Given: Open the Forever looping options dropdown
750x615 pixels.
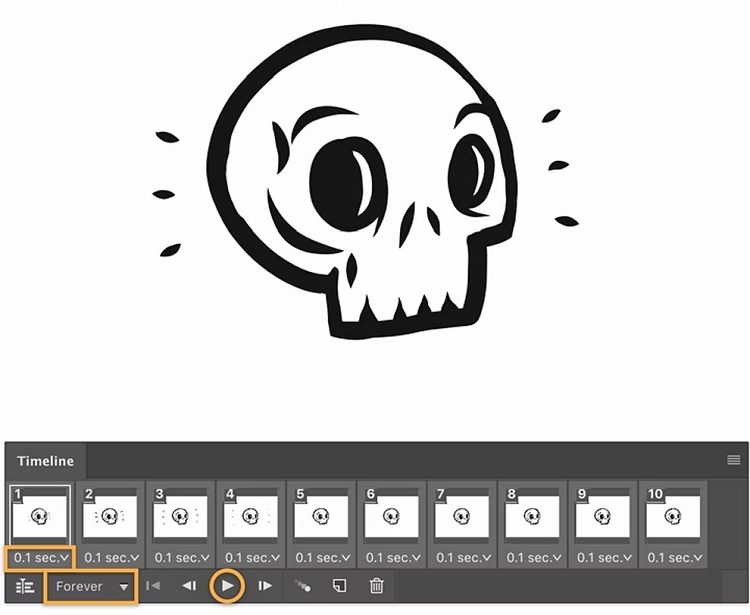Looking at the screenshot, I should 92,586.
